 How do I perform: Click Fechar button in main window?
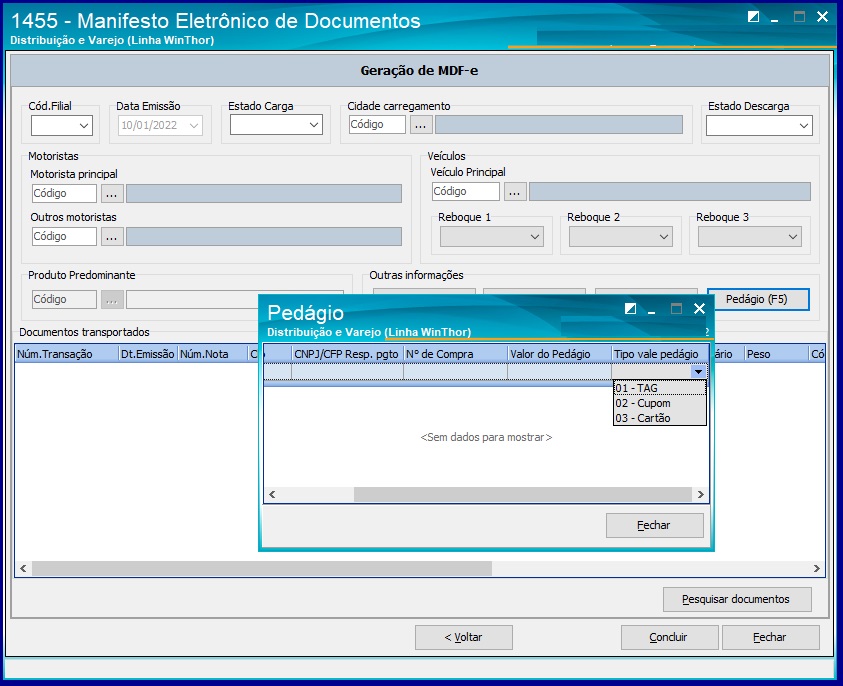click(x=770, y=637)
